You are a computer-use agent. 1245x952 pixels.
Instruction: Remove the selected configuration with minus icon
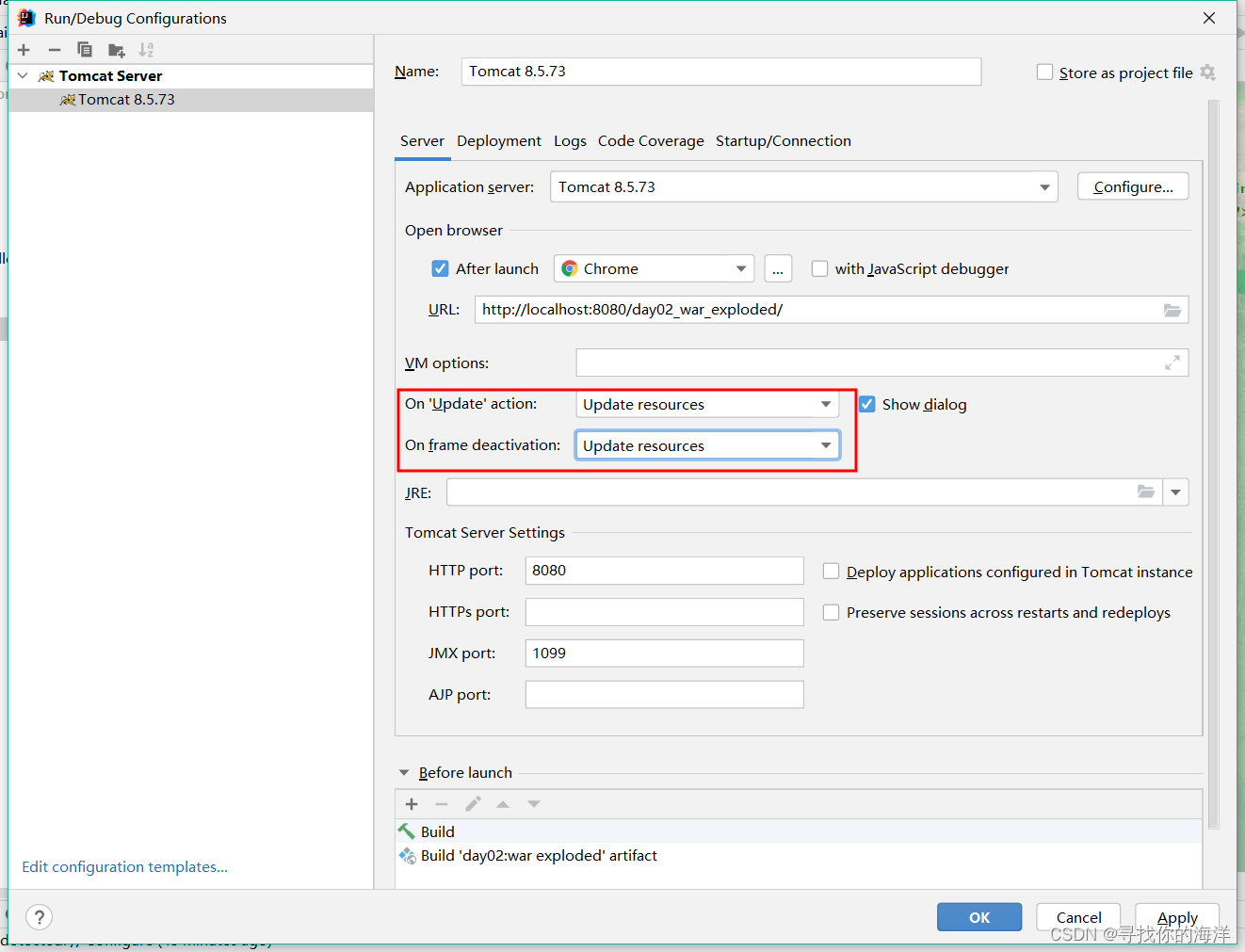click(55, 50)
